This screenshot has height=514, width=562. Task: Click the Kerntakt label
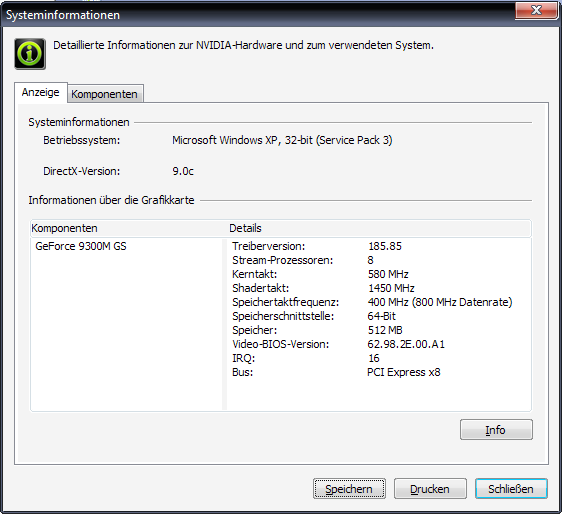pos(255,274)
